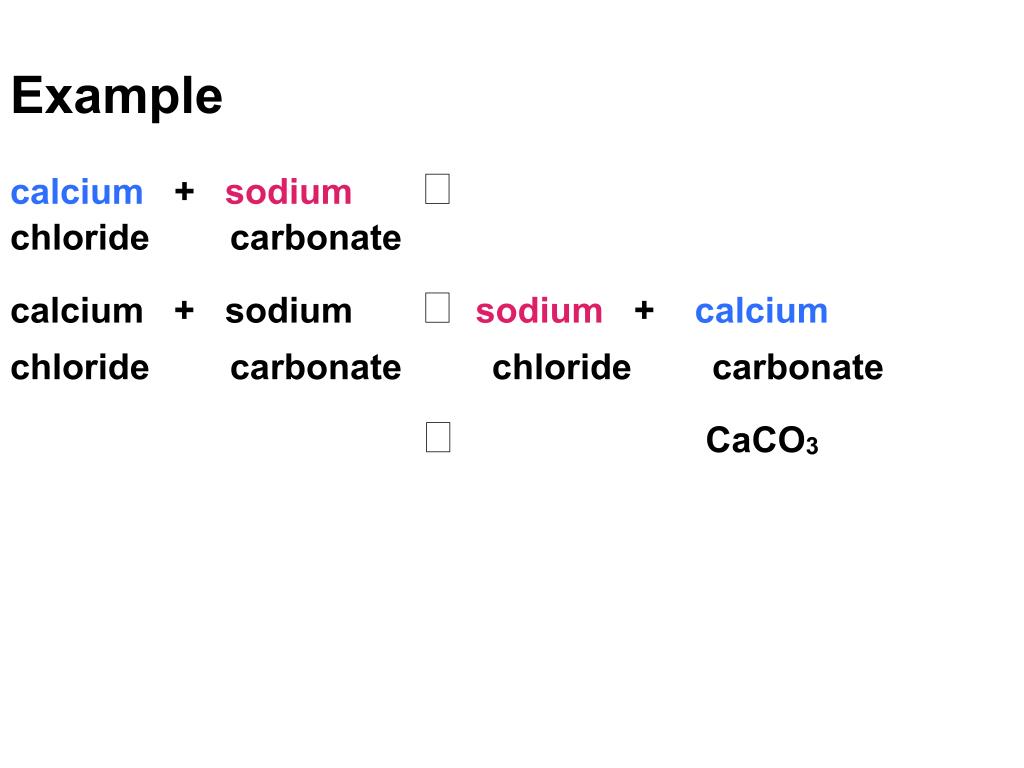Click "chloride" beneath the blue calcium at left
Image resolution: width=1024 pixels, height=768 pixels.
[x=80, y=238]
